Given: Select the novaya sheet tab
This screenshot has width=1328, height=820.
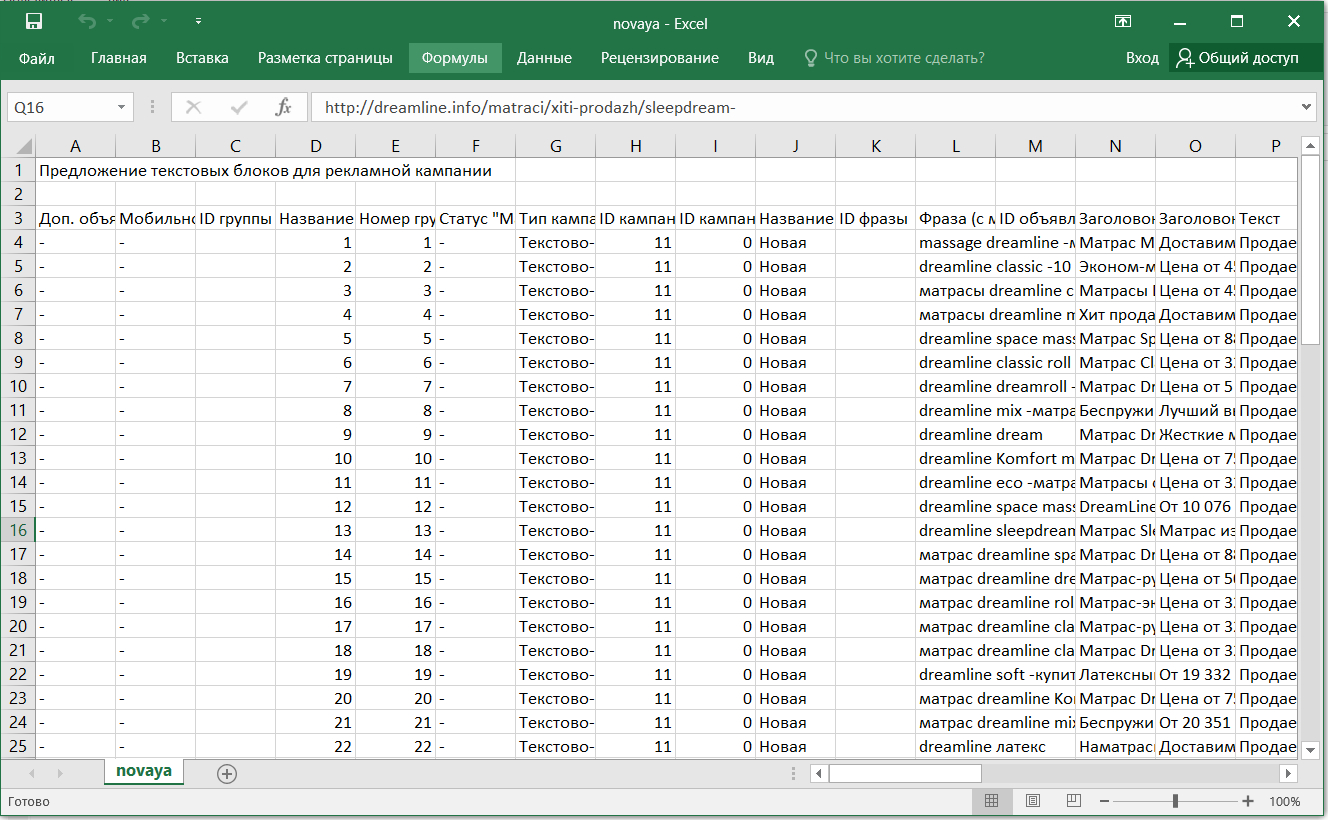Looking at the screenshot, I should [143, 771].
